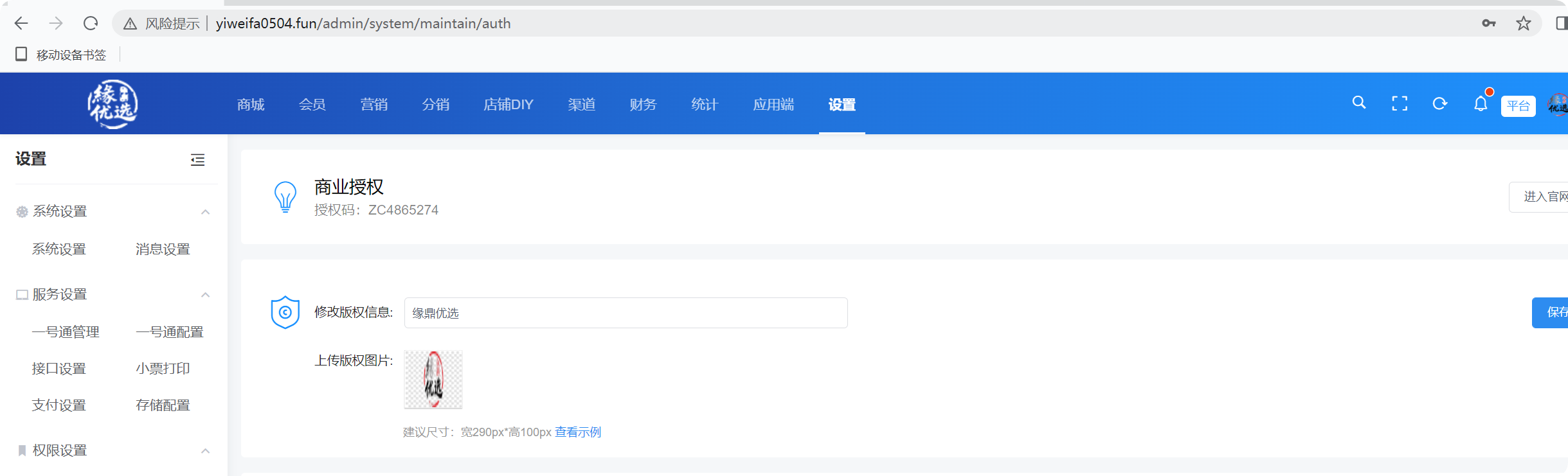The height and width of the screenshot is (476, 1568).
Task: Open the 商城 top navigation tab
Action: (x=251, y=105)
